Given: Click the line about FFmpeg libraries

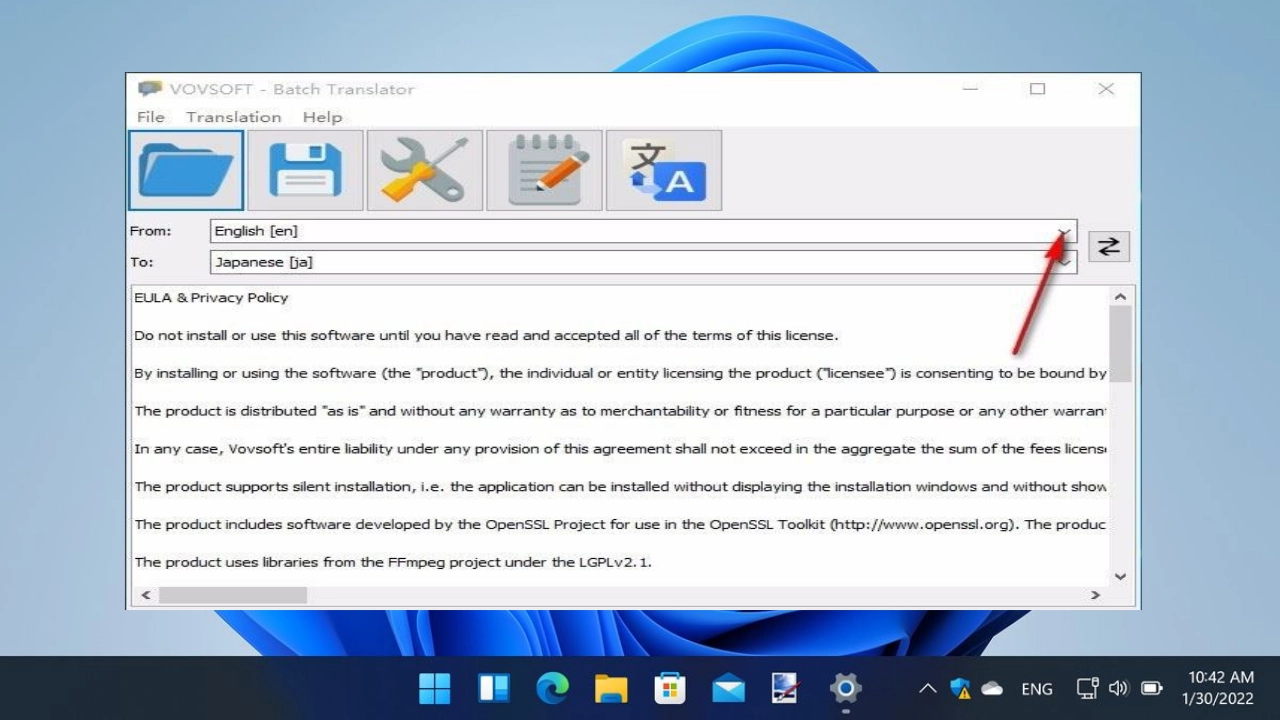Looking at the screenshot, I should (393, 562).
